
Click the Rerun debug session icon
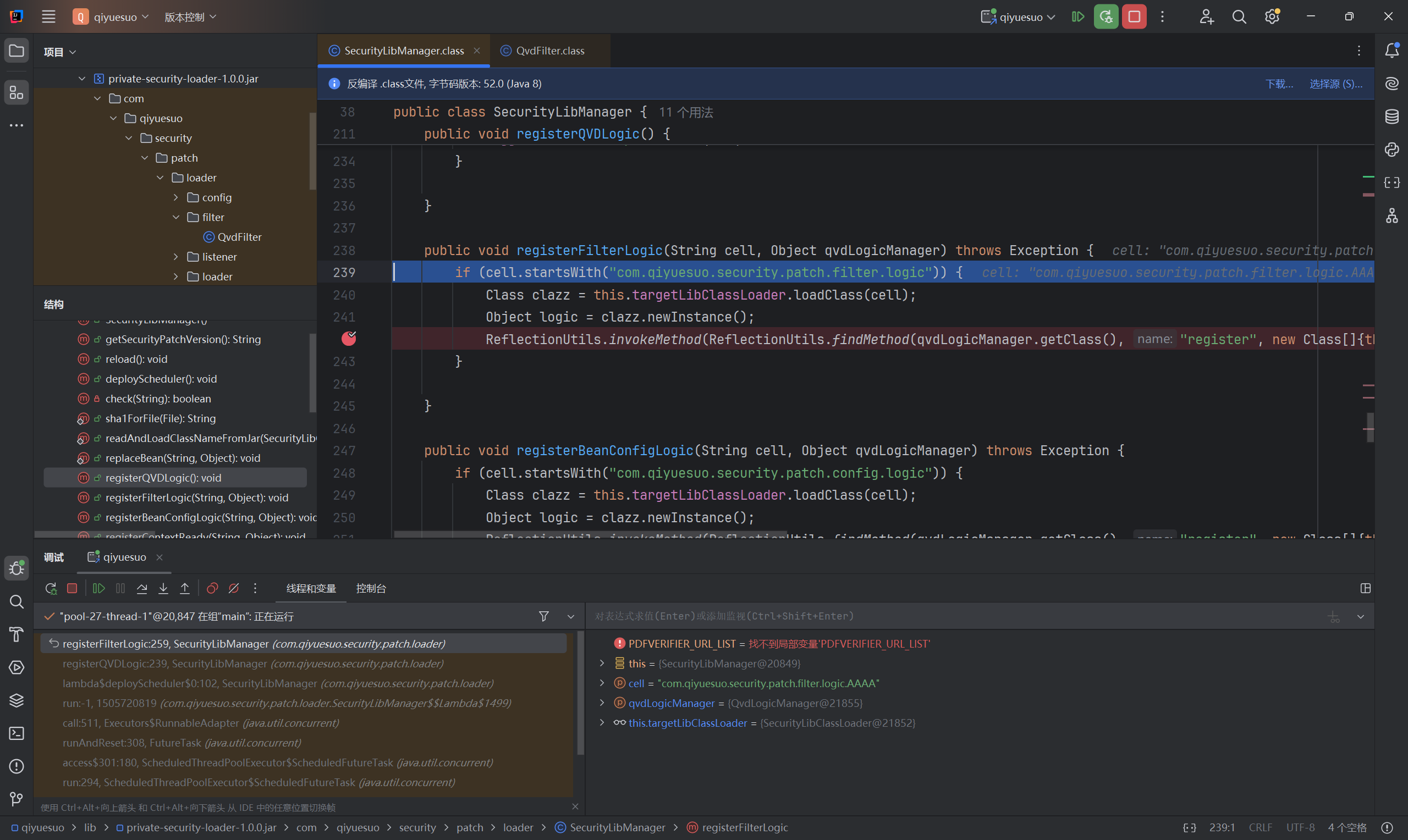point(51,588)
